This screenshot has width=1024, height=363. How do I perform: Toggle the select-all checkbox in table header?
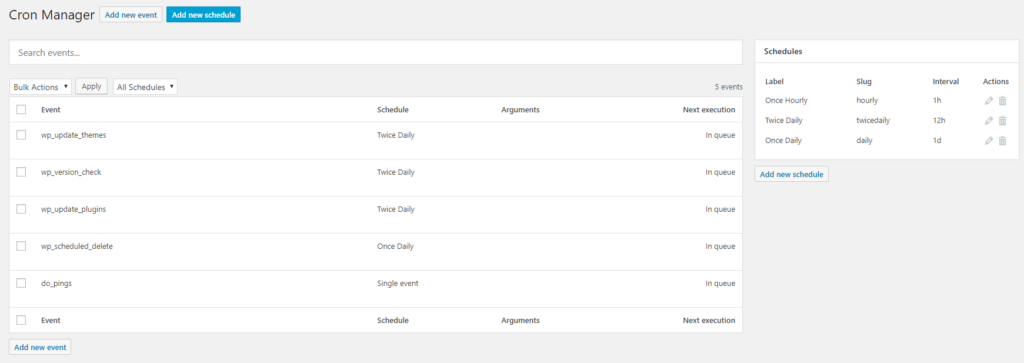pyautogui.click(x=21, y=109)
